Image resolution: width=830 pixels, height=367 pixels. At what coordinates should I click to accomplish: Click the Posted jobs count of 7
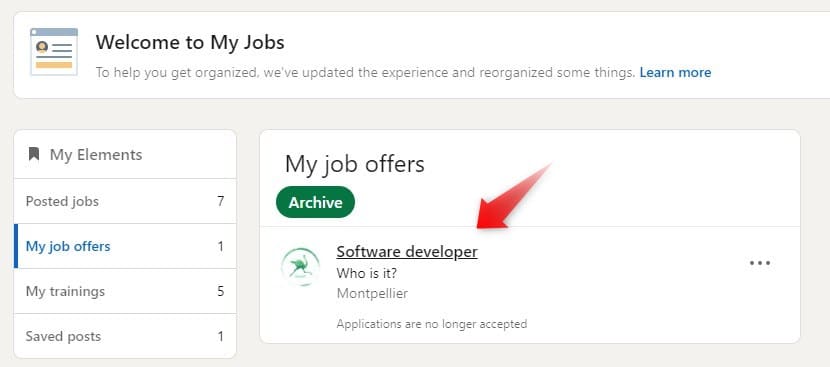[x=220, y=201]
